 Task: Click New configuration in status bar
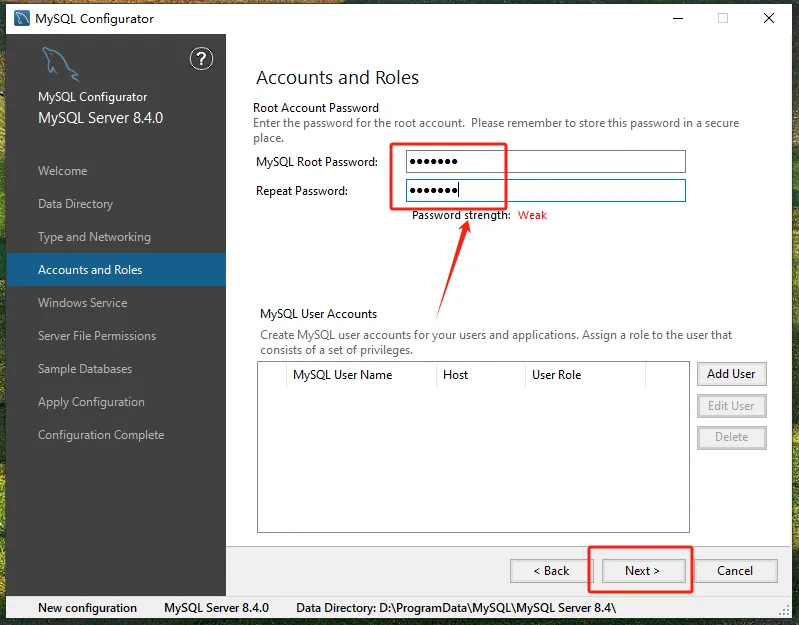(x=87, y=608)
